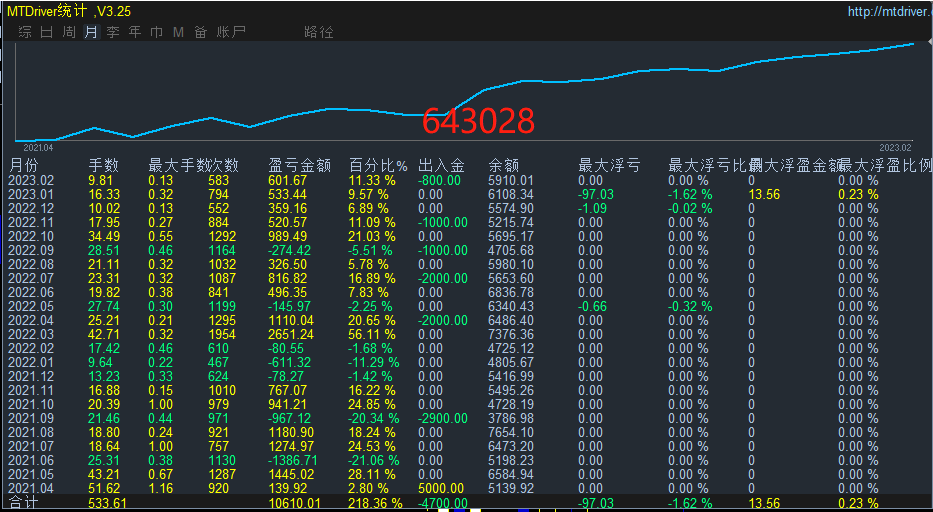Select the 2021.09 month row label

click(31, 419)
